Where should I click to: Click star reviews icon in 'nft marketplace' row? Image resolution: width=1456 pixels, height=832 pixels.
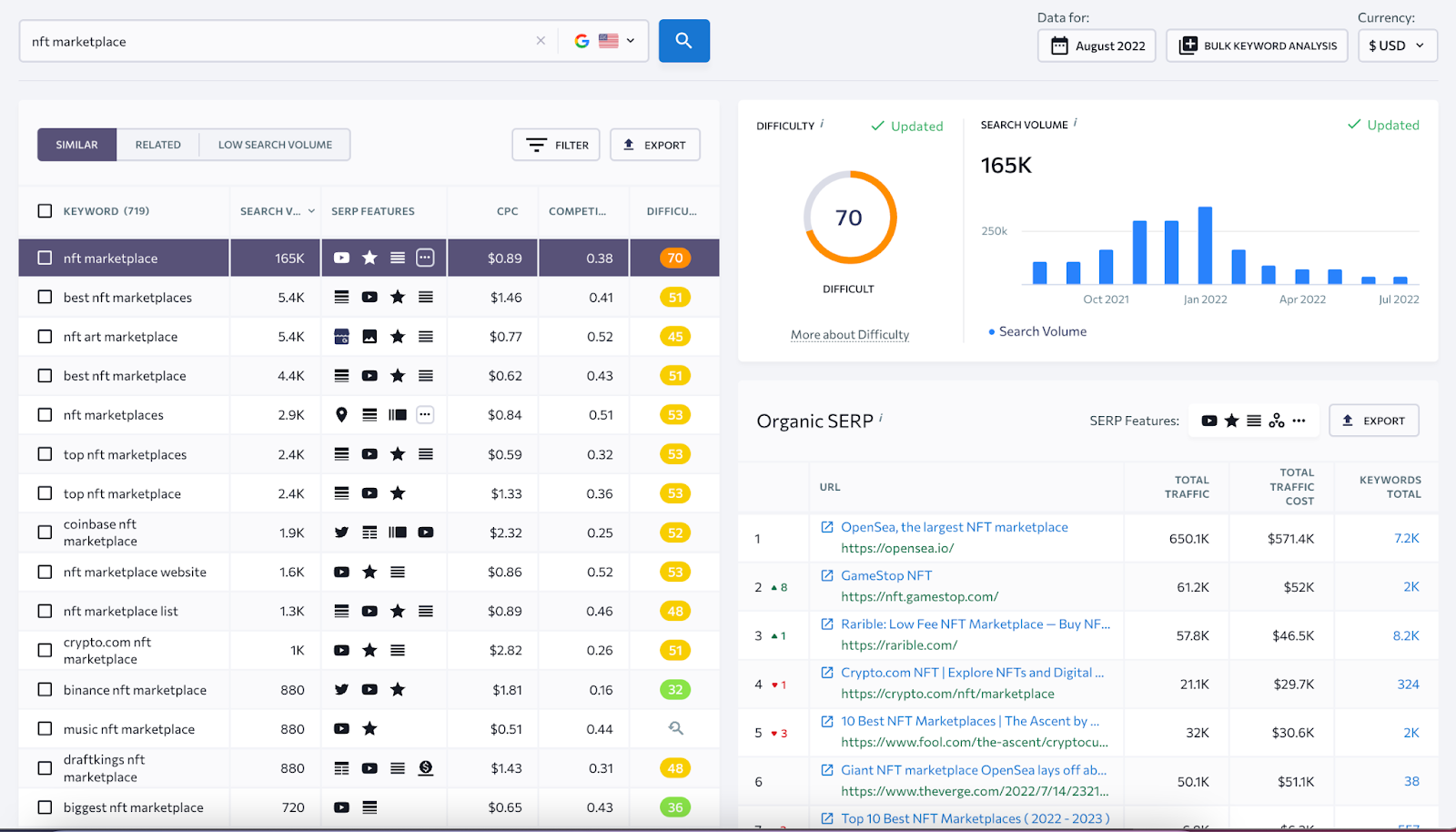coord(369,258)
